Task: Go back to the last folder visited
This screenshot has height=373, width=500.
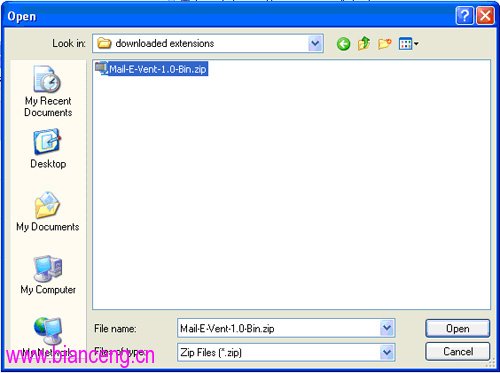Action: pos(343,44)
